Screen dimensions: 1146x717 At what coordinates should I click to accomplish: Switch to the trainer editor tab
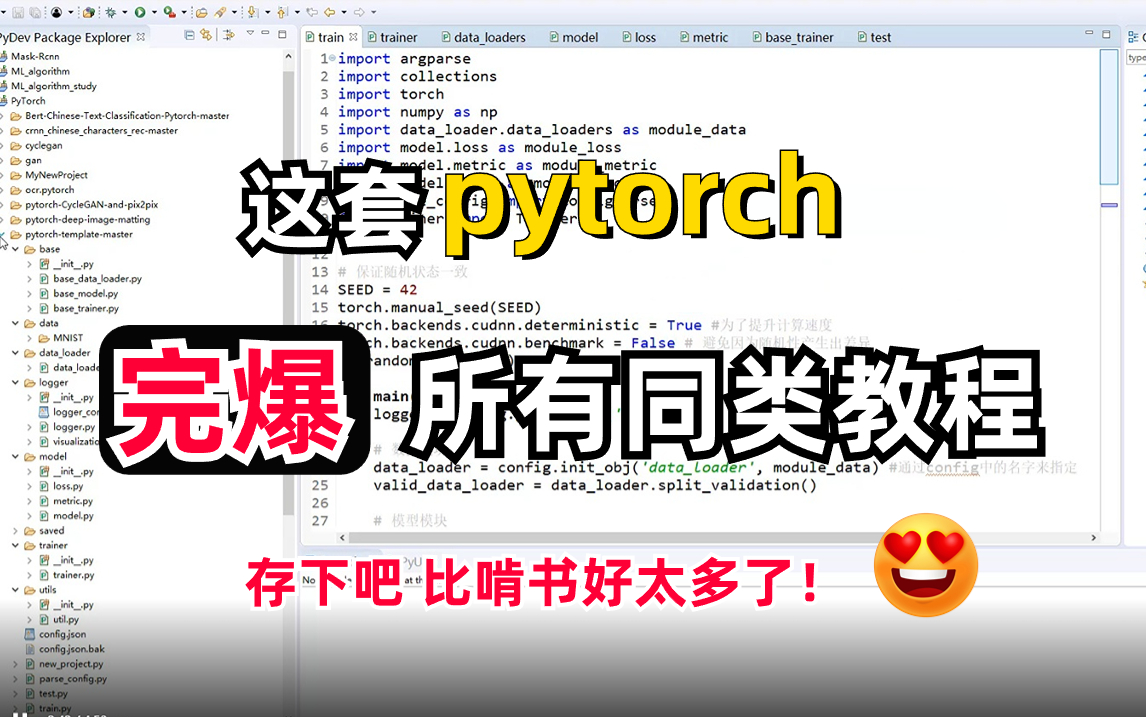(392, 37)
